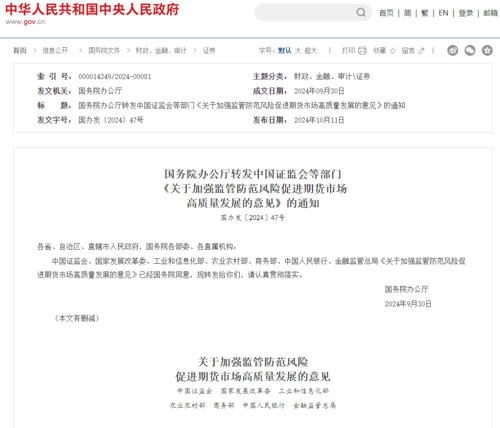Switch the site to EN language

(443, 13)
